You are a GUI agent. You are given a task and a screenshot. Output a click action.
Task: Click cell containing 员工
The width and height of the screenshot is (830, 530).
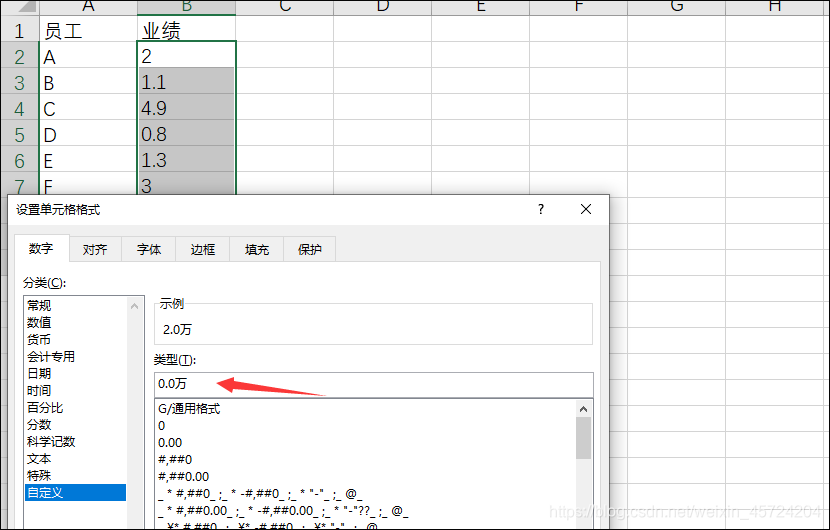pos(88,31)
